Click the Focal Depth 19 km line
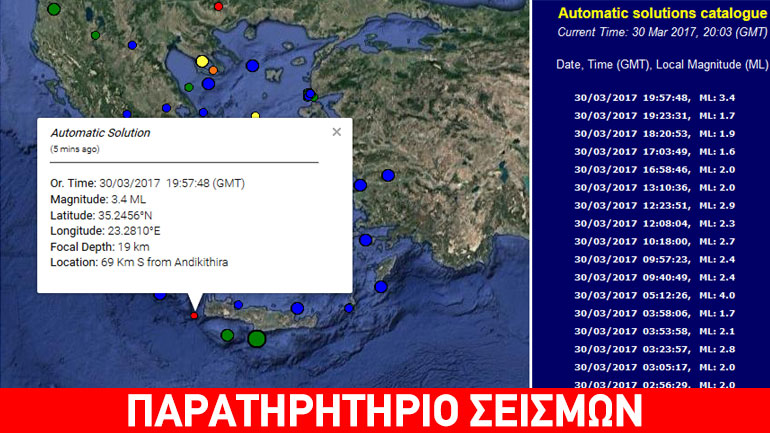 point(100,247)
